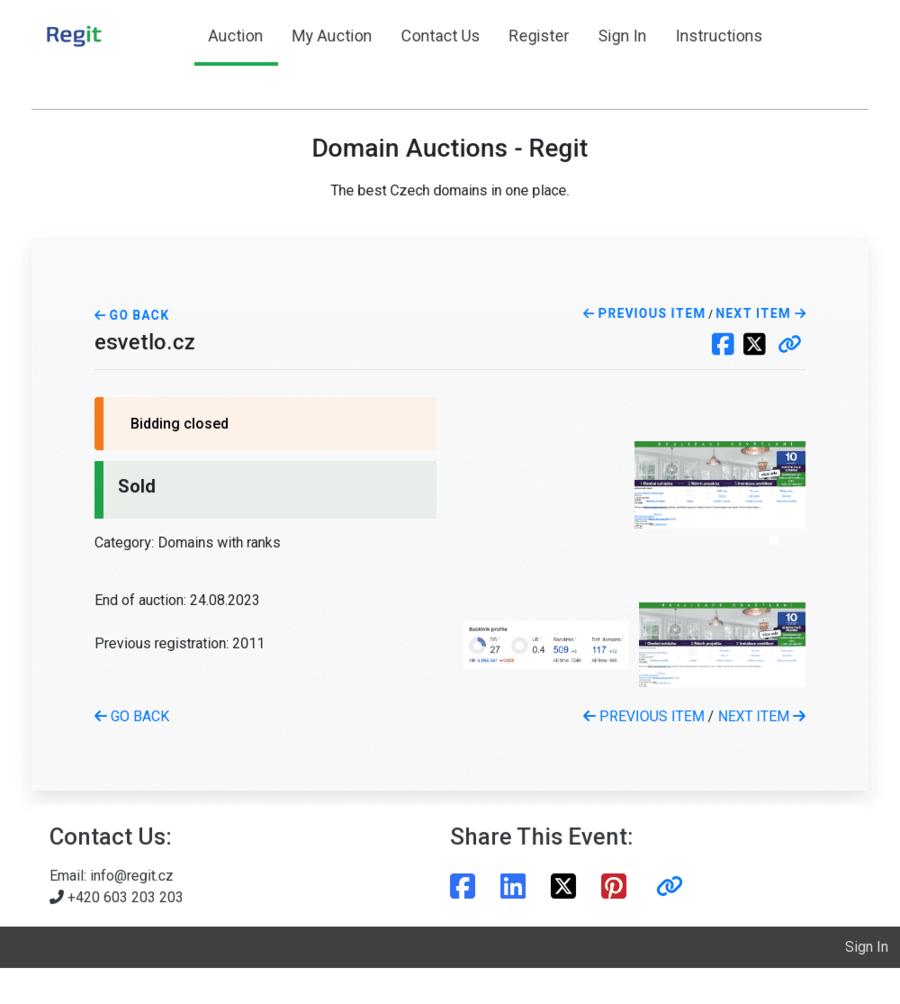Share this event on Facebook in footer

pos(462,886)
